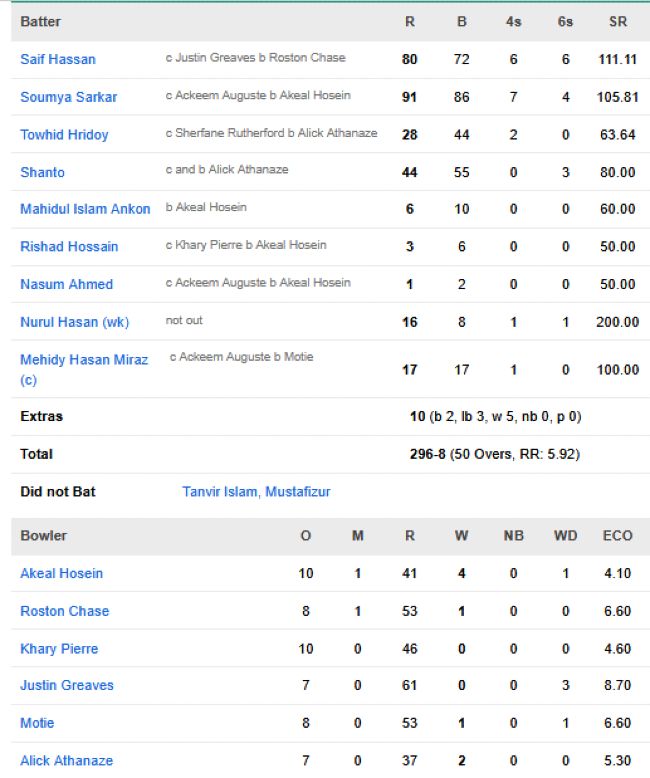Click Tanvir Islam in Did not Bat
Viewport: 650px width, 778px height.
point(219,492)
